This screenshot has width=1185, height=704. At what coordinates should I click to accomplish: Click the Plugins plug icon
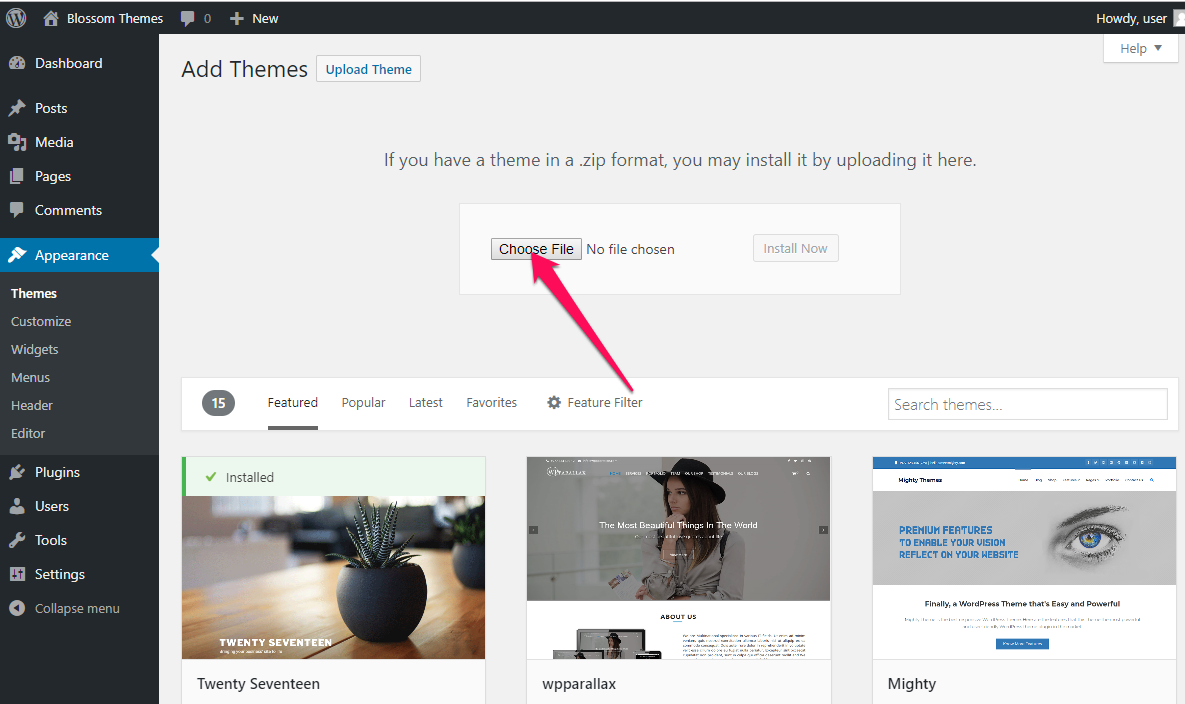tap(17, 472)
